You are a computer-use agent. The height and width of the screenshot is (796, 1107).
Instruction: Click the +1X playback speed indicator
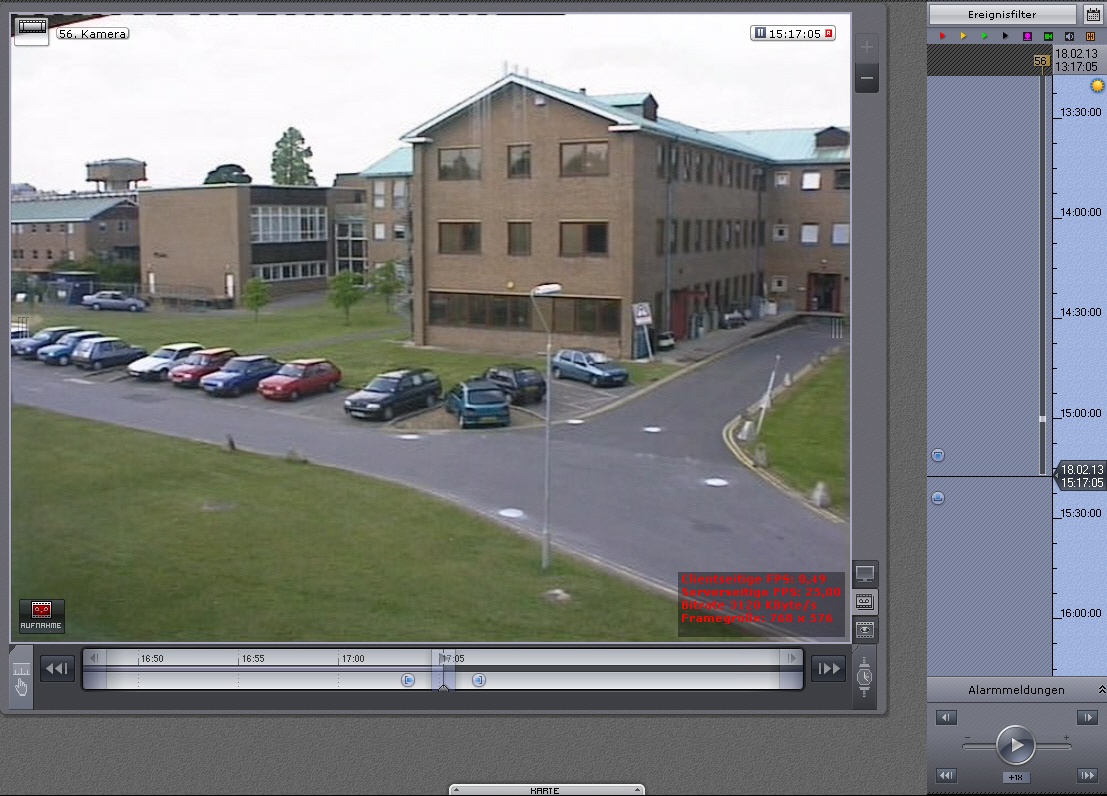point(1016,777)
